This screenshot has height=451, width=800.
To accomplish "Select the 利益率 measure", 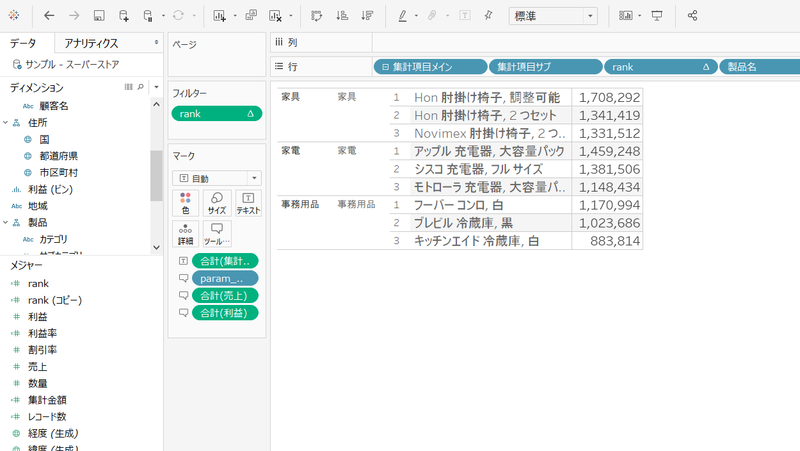I will pyautogui.click(x=42, y=333).
